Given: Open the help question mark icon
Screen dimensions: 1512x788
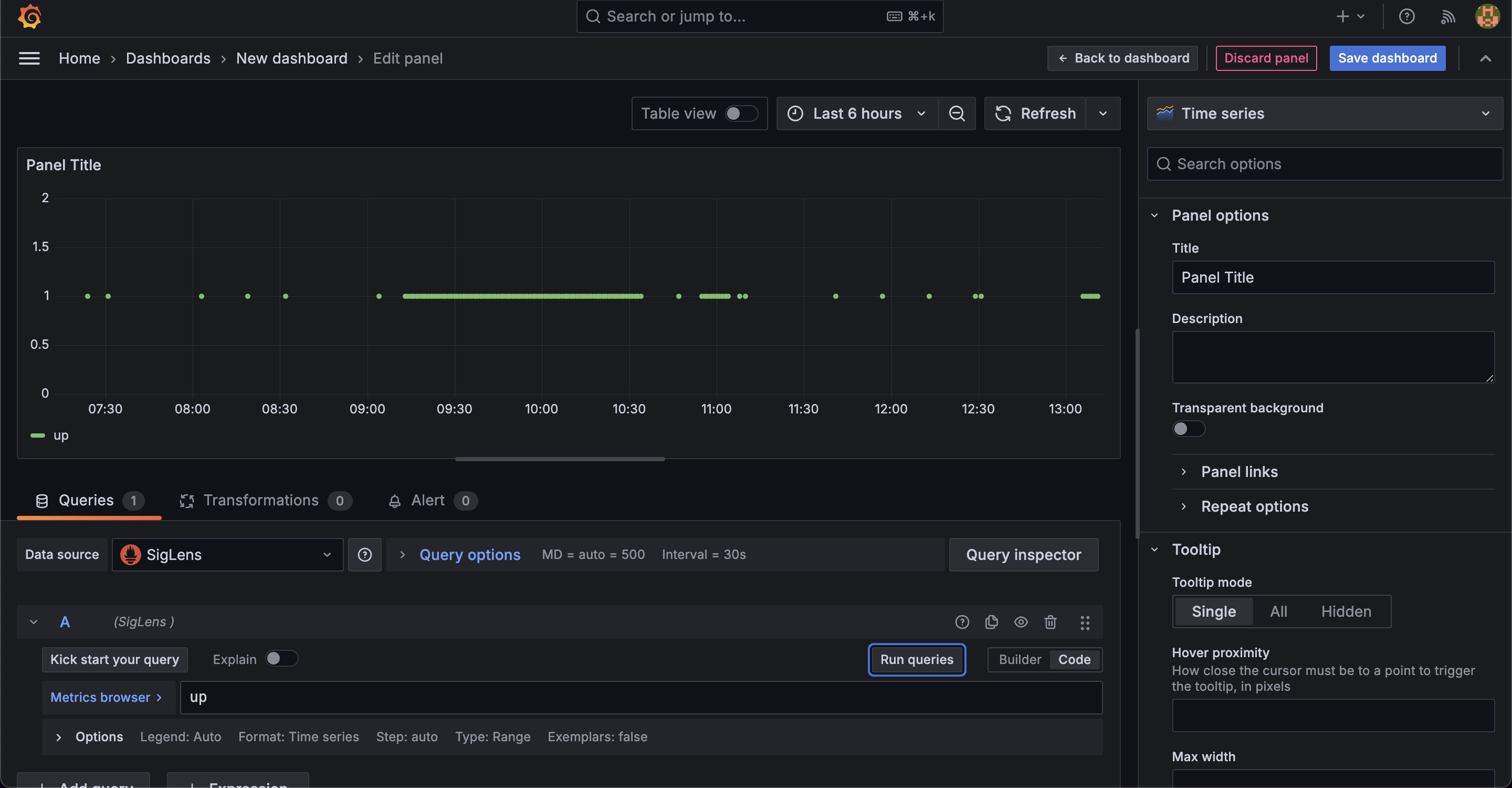Looking at the screenshot, I should pyautogui.click(x=1406, y=16).
